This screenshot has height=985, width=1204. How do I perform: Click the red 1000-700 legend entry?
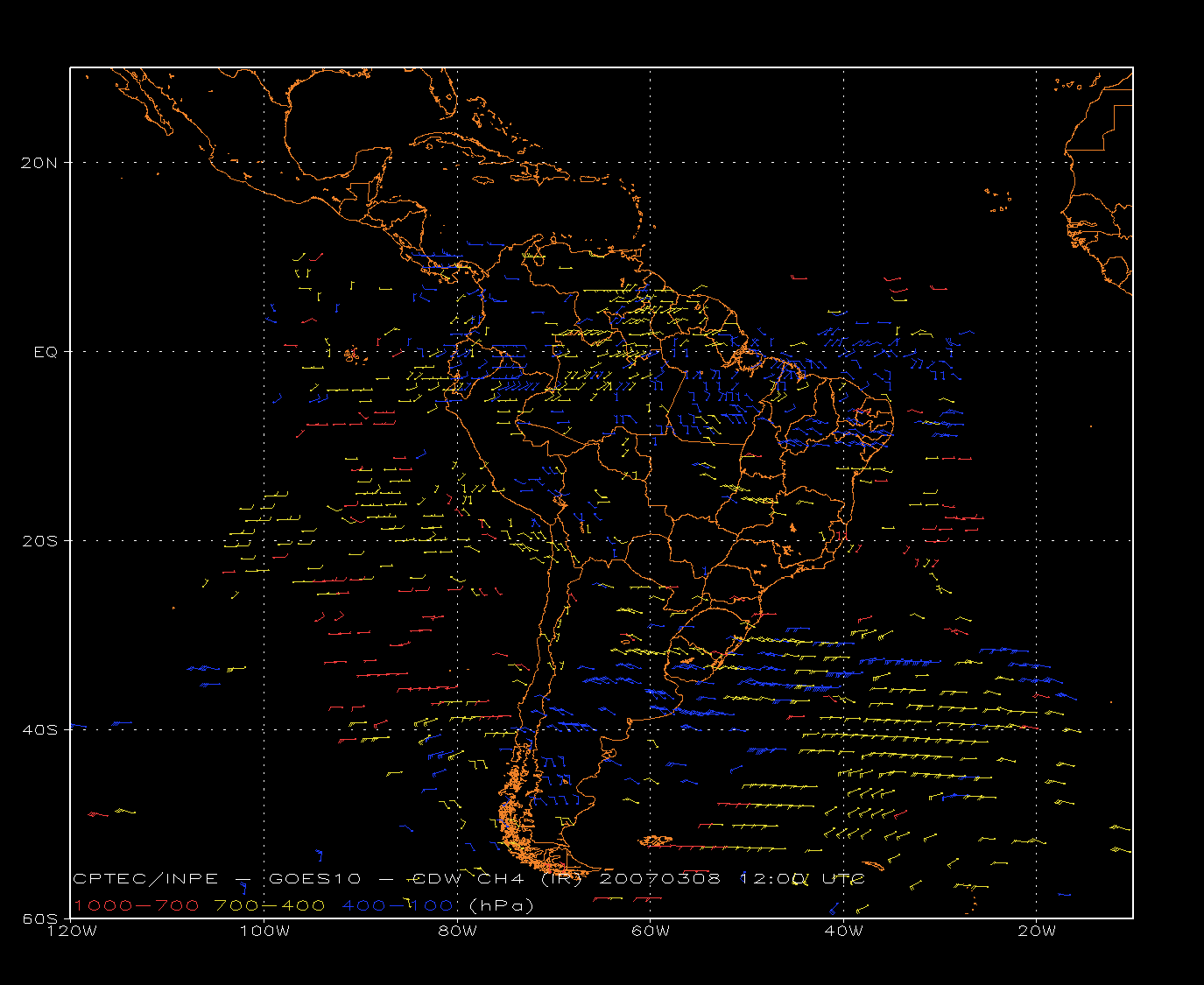tap(137, 905)
